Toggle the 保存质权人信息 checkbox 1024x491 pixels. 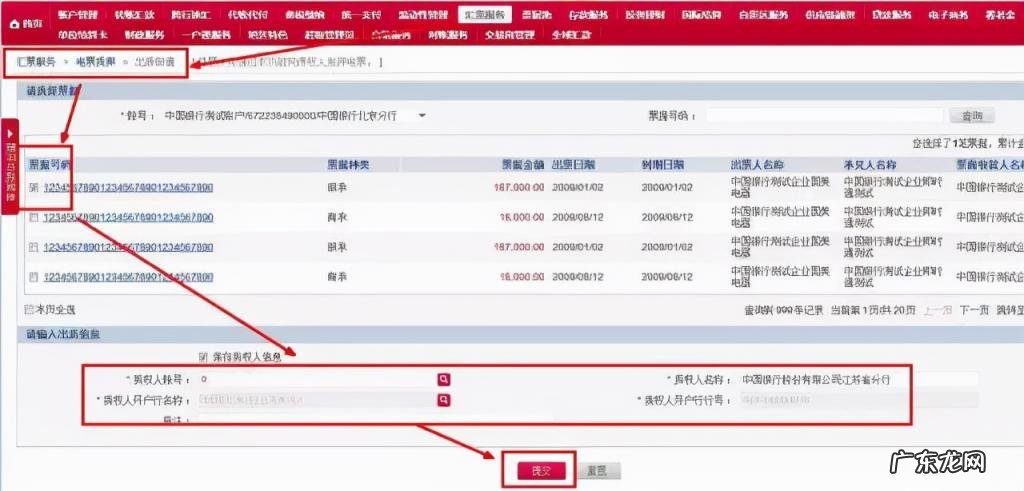(x=202, y=356)
